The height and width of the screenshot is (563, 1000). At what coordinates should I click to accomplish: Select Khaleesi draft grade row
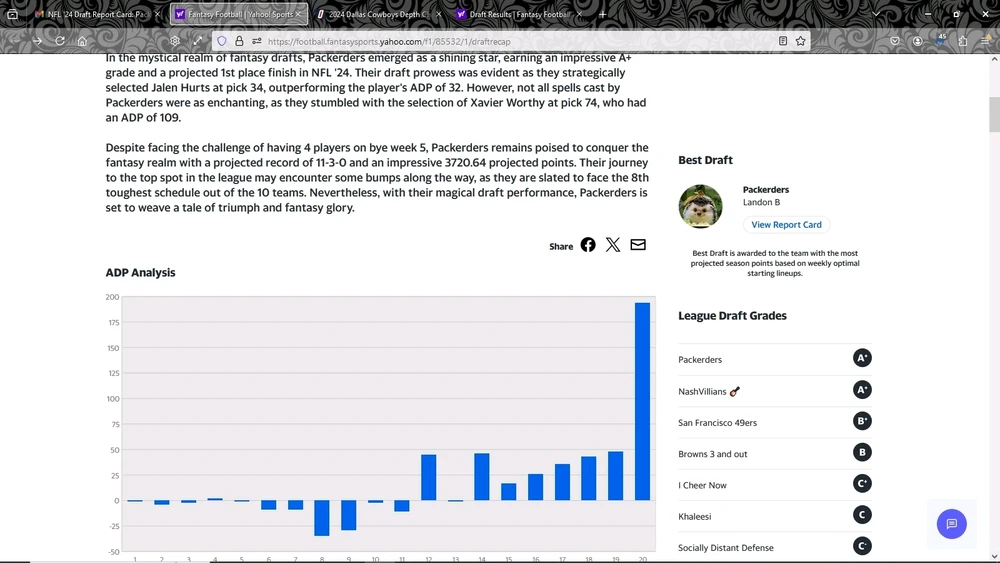coord(775,516)
